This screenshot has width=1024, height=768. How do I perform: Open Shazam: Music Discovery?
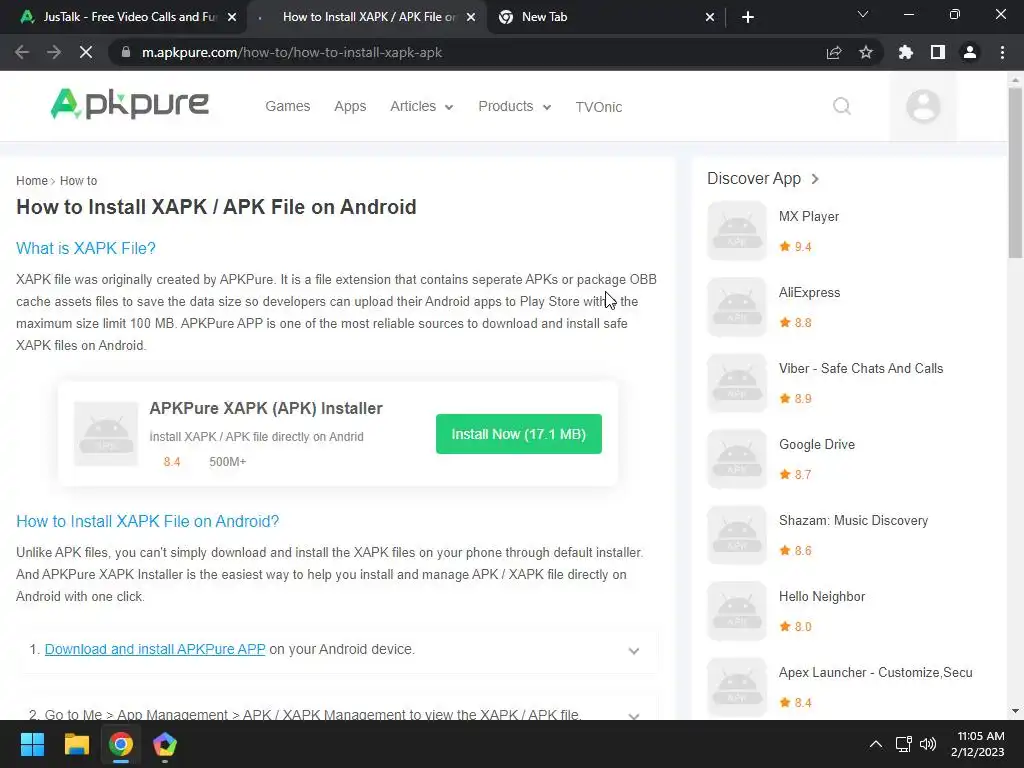[854, 520]
